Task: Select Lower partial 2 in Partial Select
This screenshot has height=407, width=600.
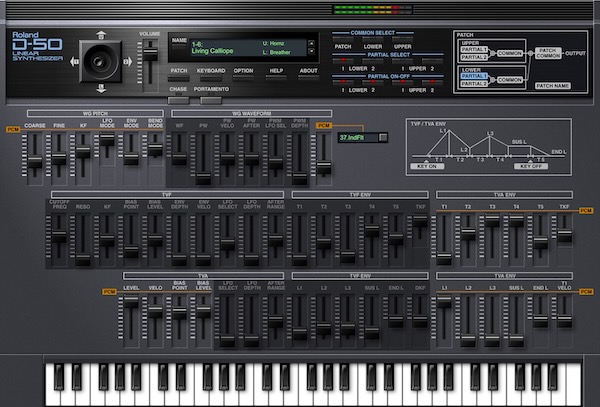Action: pyautogui.click(x=373, y=61)
